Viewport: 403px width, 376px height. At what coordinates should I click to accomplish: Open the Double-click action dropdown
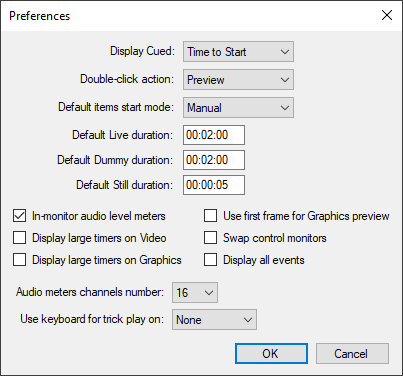tap(238, 80)
